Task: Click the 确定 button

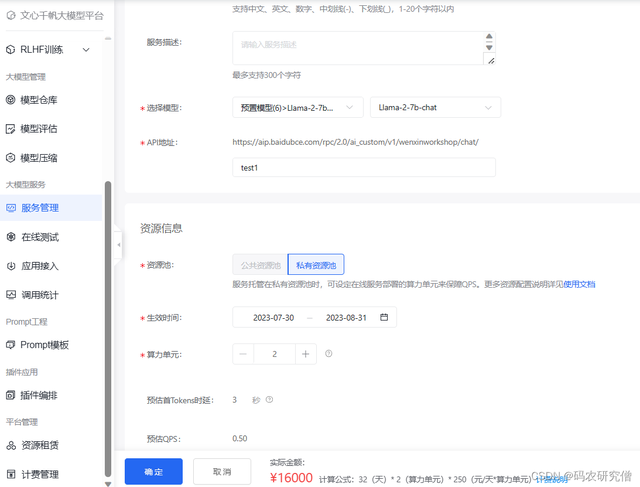Action: point(153,471)
